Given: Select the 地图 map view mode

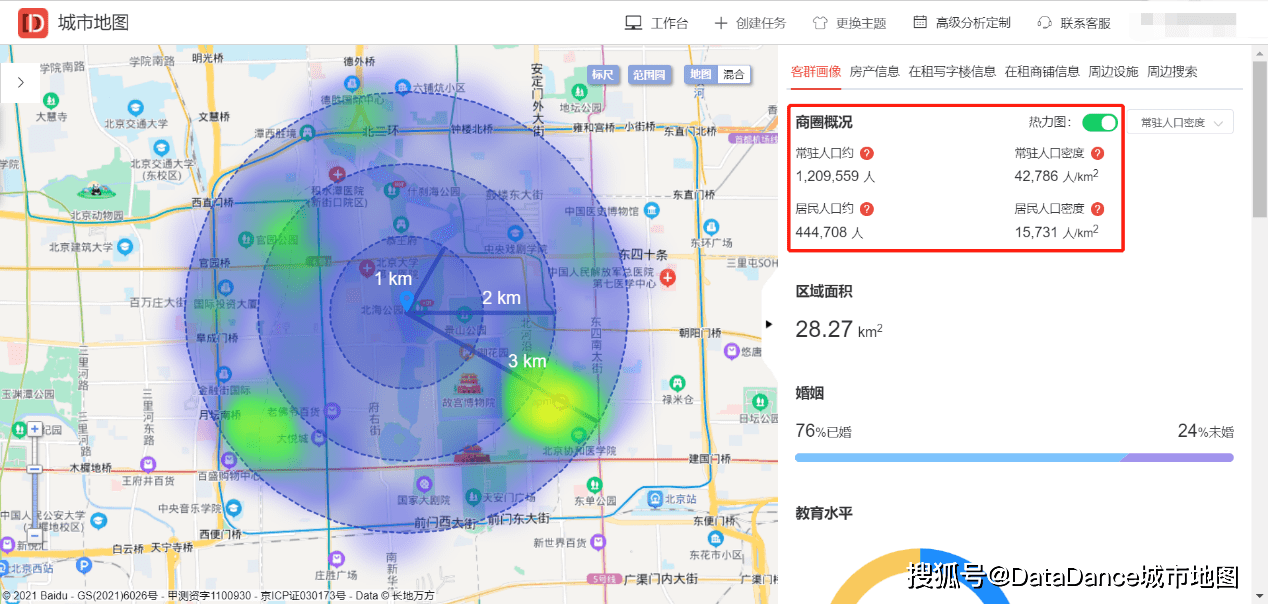Looking at the screenshot, I should coord(701,74).
